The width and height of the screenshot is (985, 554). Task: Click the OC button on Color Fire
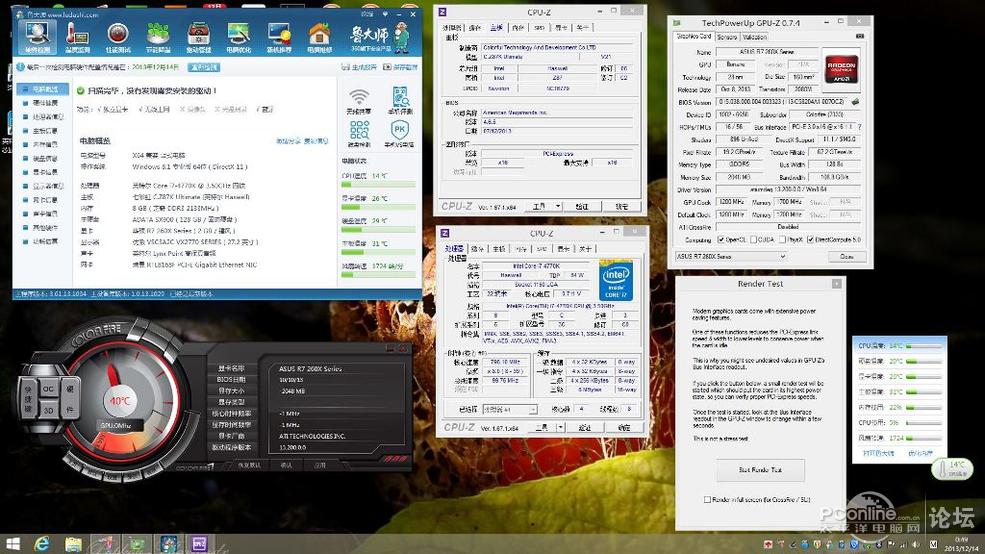(48, 389)
